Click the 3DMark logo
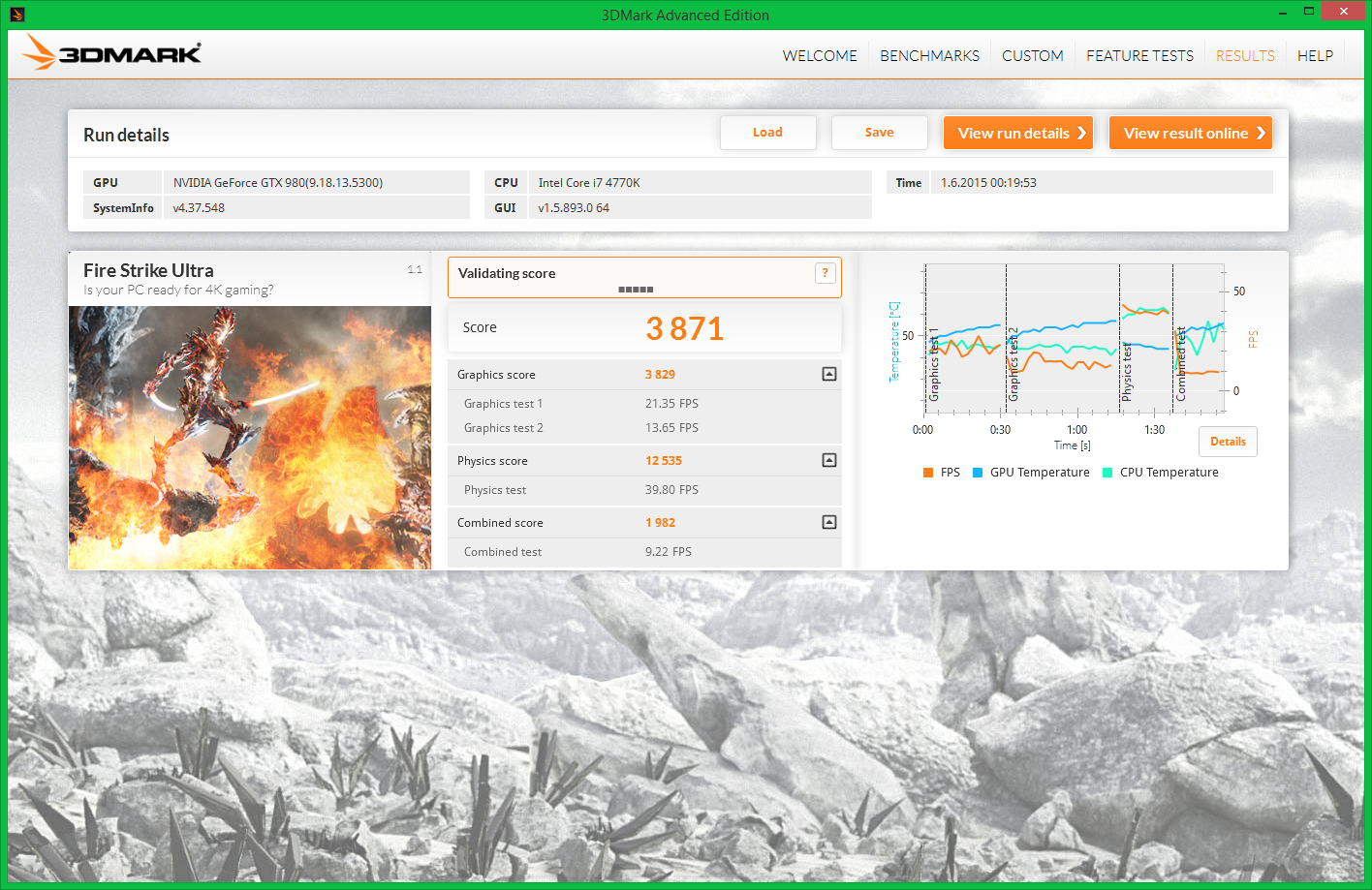The height and width of the screenshot is (890, 1372). coord(112,52)
